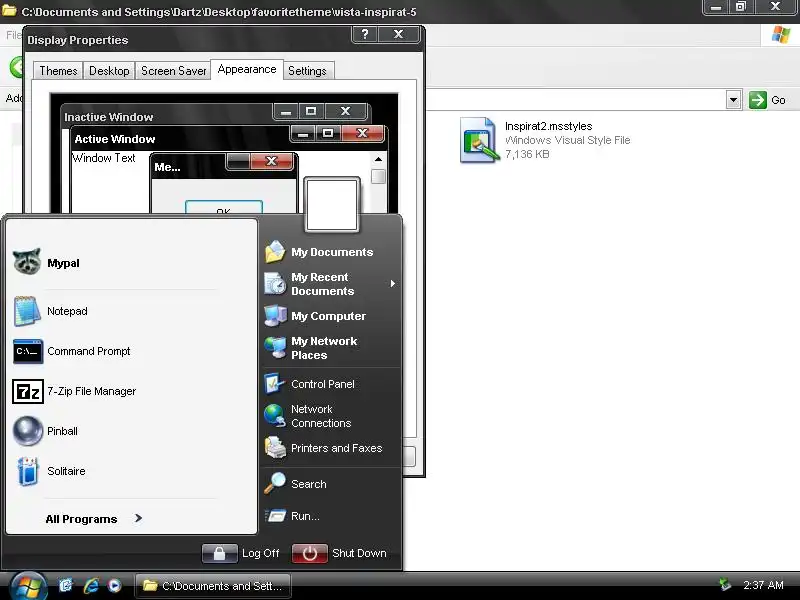The width and height of the screenshot is (800, 600).
Task: Open Network Connections
Action: coord(308,416)
